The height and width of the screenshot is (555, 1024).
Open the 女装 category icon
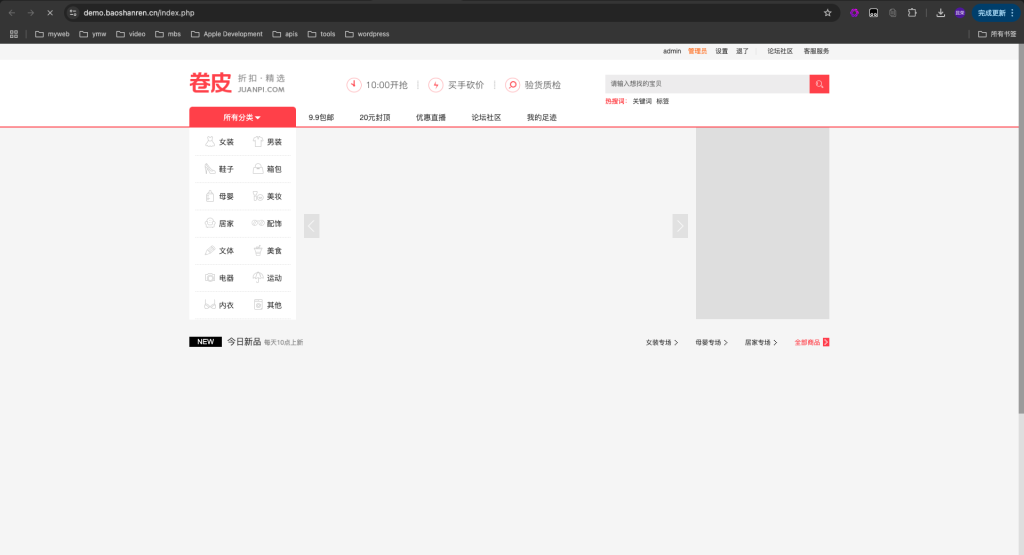[x=210, y=142]
